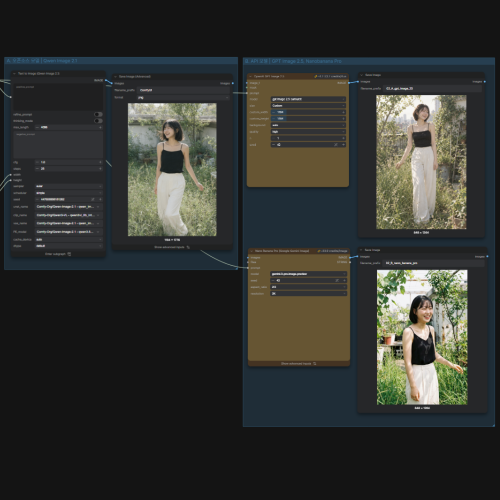Increase the Qwen node seed value
The image size is (500, 500).
pyautogui.click(x=100, y=199)
